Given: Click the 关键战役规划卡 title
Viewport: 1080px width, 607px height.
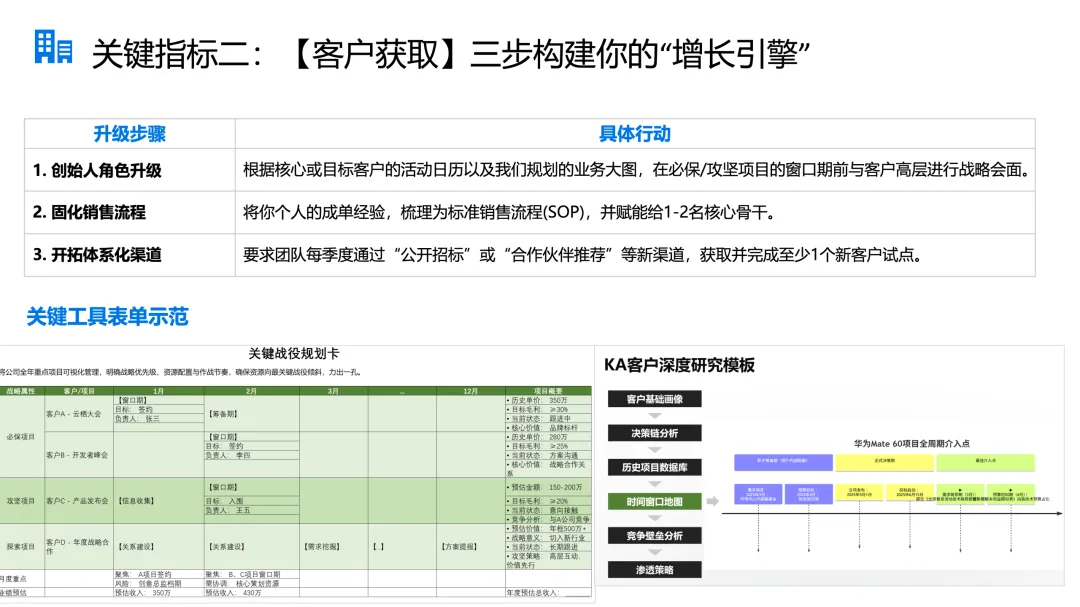Looking at the screenshot, I should pos(293,353).
